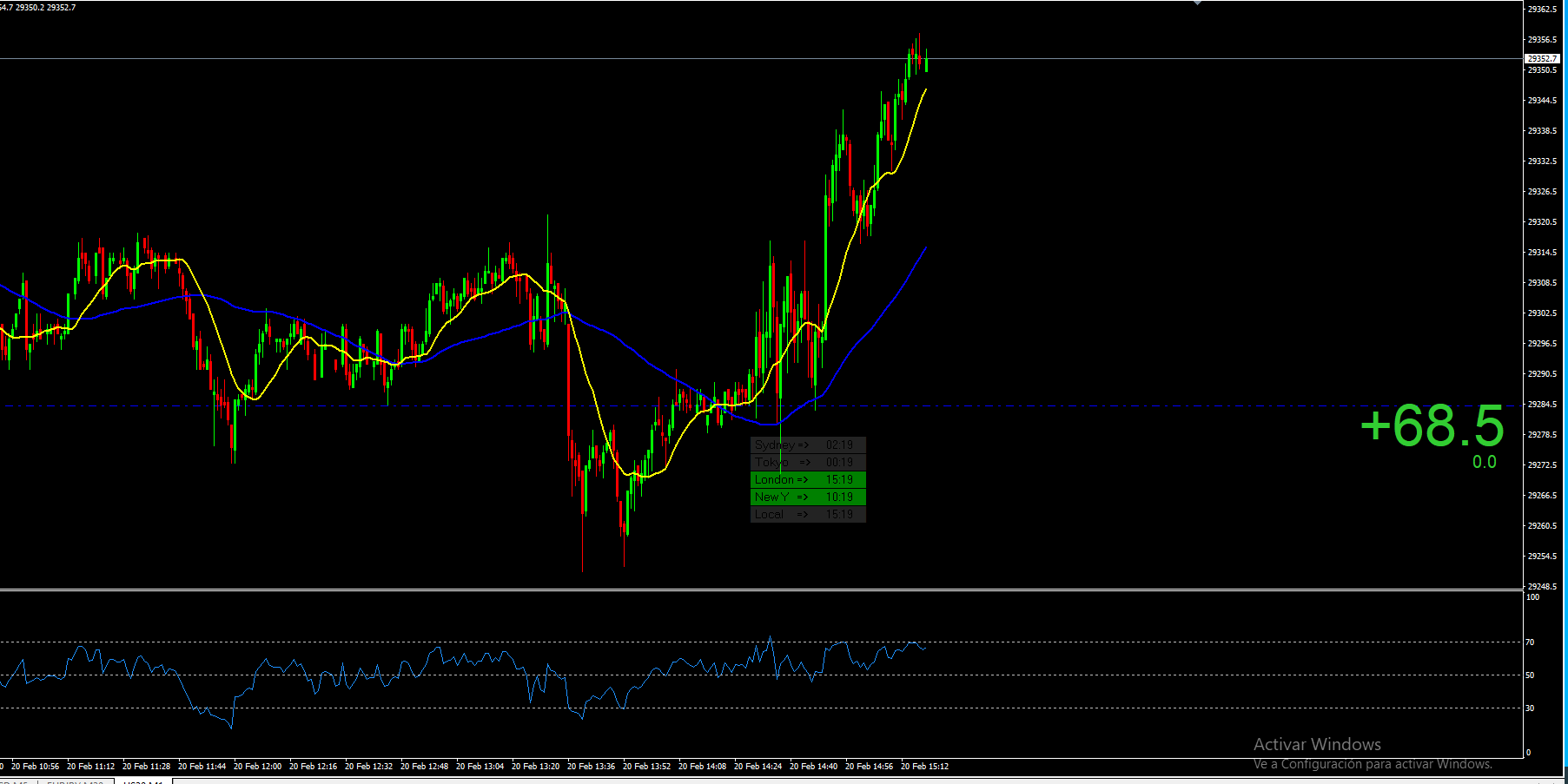1568x784 pixels.
Task: Select the RSI 50 level label
Action: [1530, 675]
